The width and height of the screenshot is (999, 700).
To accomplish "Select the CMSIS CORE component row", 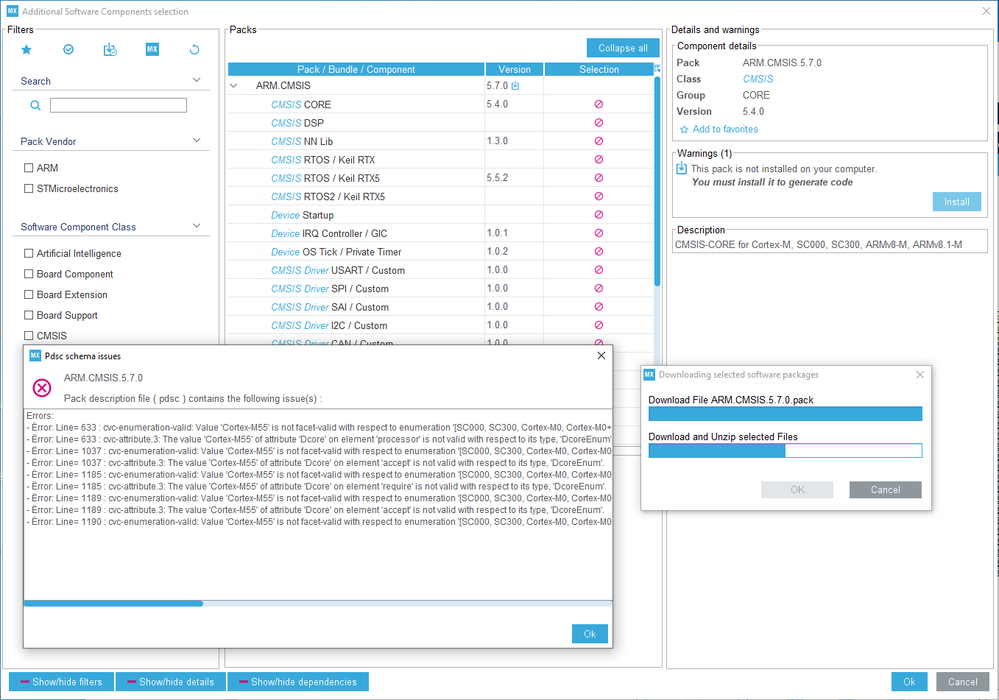I will coord(440,104).
